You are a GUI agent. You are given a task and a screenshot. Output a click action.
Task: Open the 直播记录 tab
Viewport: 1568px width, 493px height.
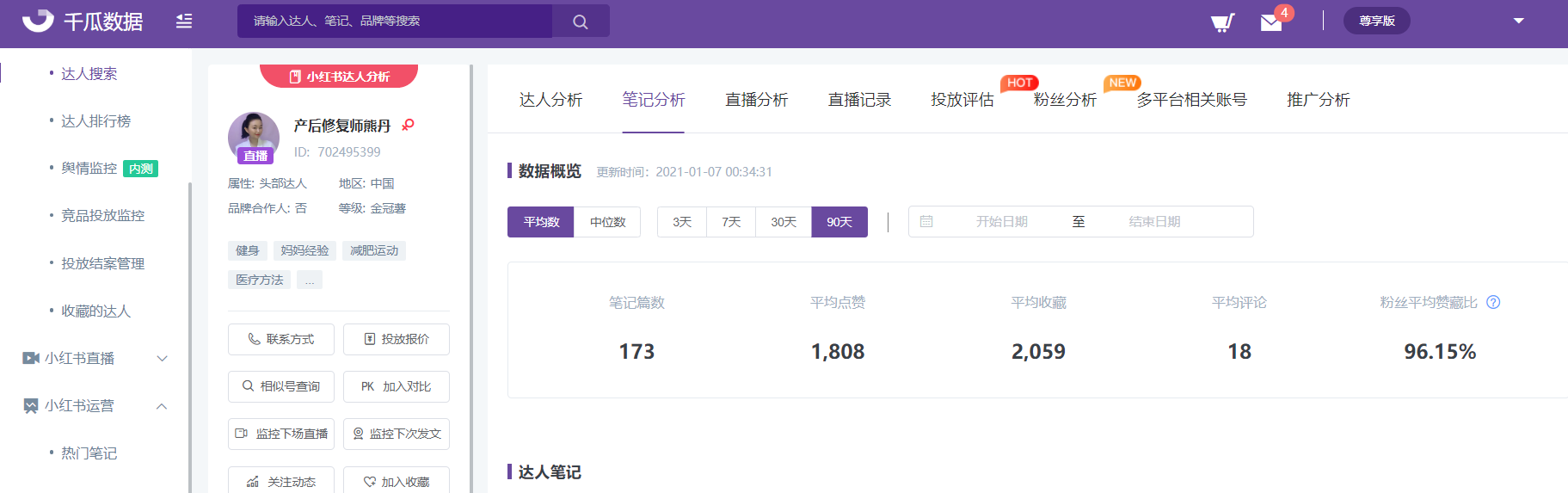point(859,100)
